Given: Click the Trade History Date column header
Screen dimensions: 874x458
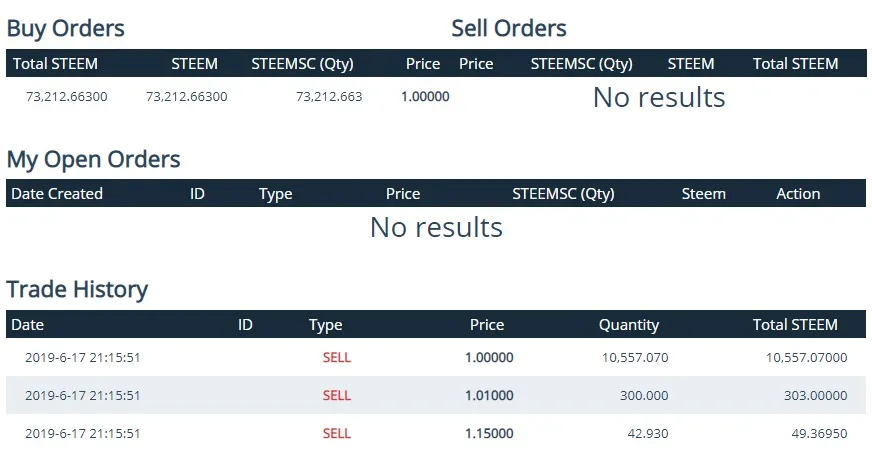Looking at the screenshot, I should tap(27, 324).
